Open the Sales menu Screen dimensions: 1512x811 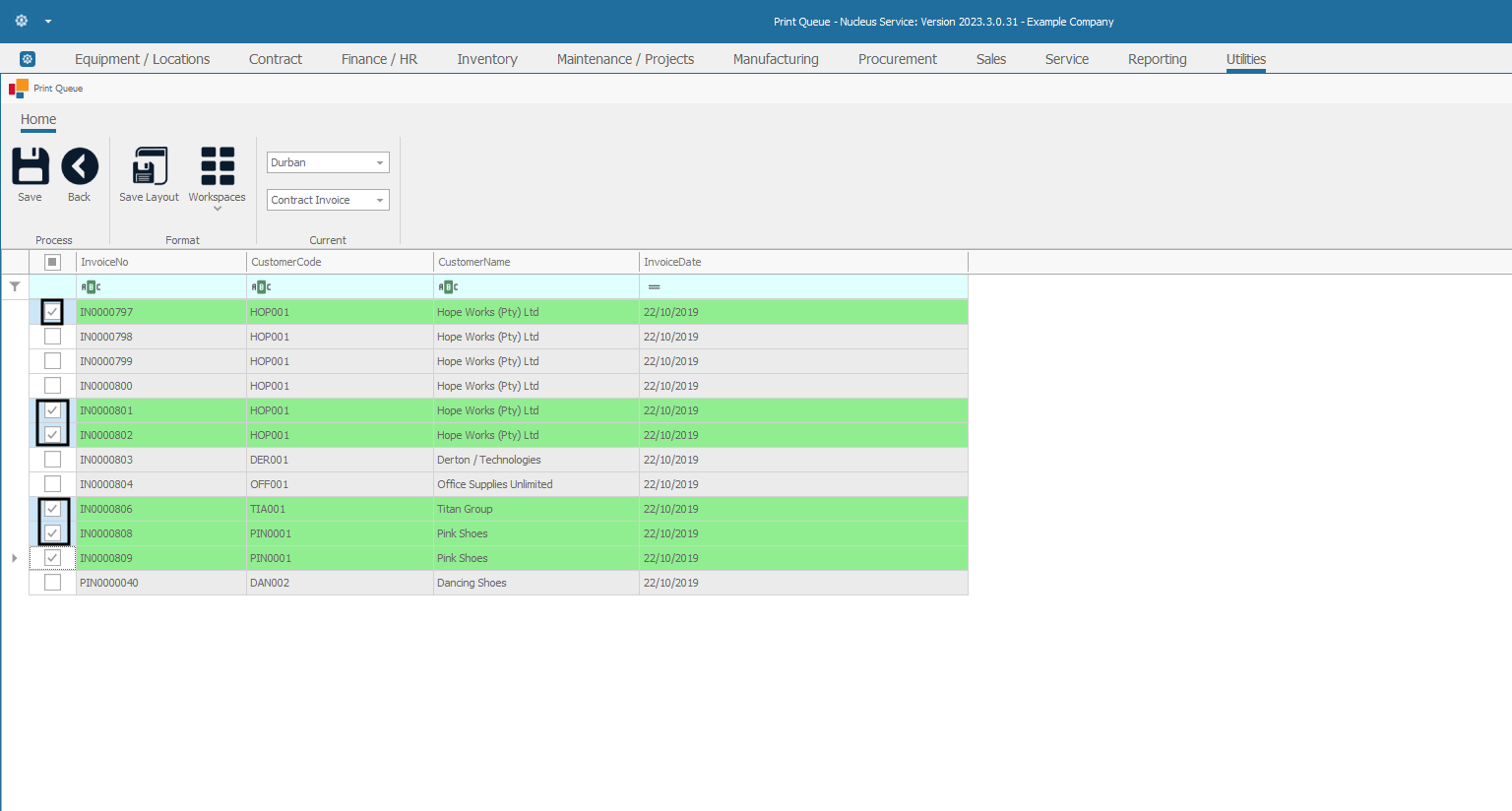(991, 59)
